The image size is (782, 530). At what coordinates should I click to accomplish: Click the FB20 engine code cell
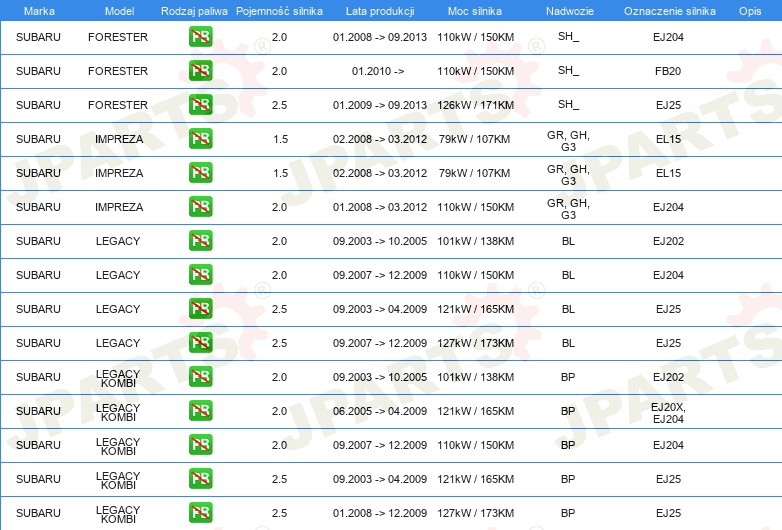(x=668, y=71)
